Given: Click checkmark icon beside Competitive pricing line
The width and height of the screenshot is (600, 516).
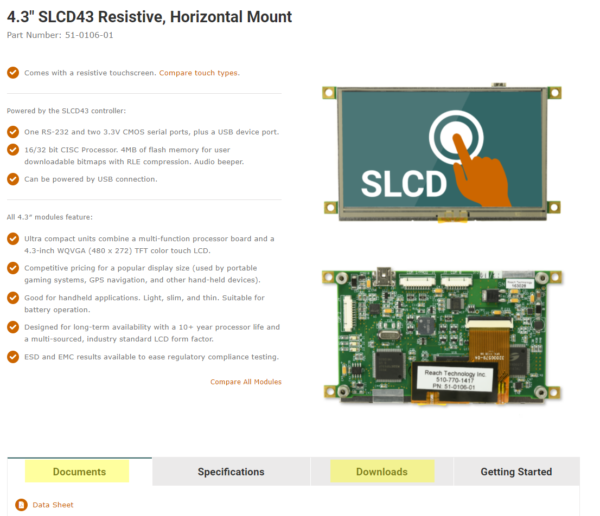Looking at the screenshot, I should [x=13, y=268].
